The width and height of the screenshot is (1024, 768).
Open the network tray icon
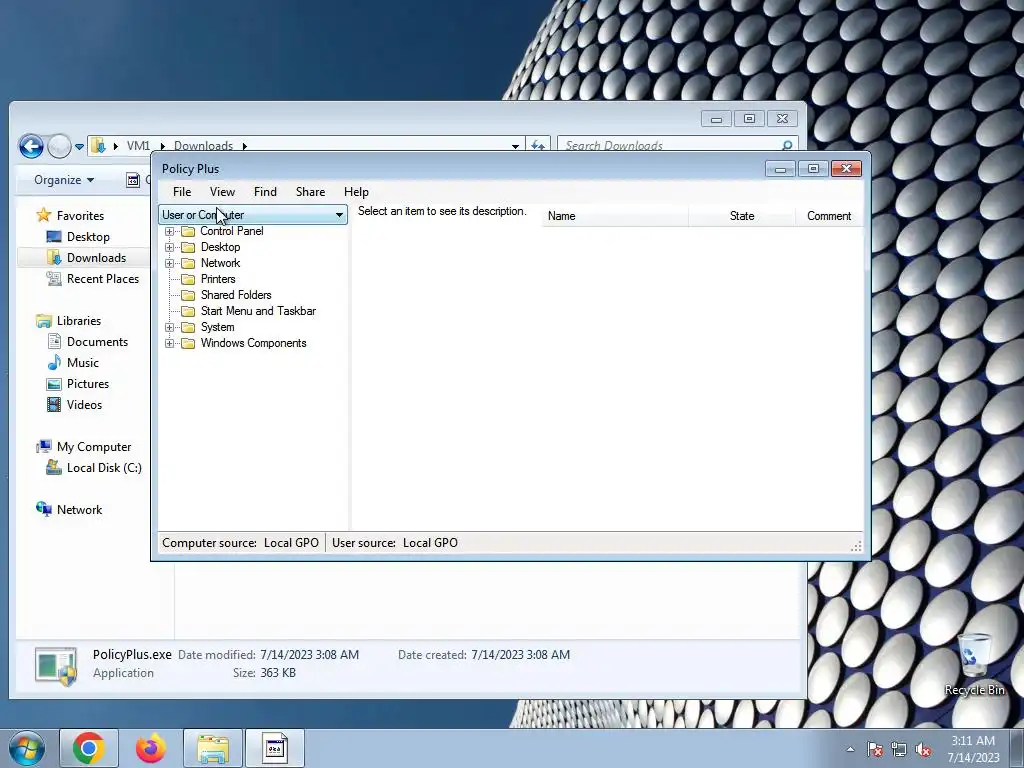coord(899,749)
